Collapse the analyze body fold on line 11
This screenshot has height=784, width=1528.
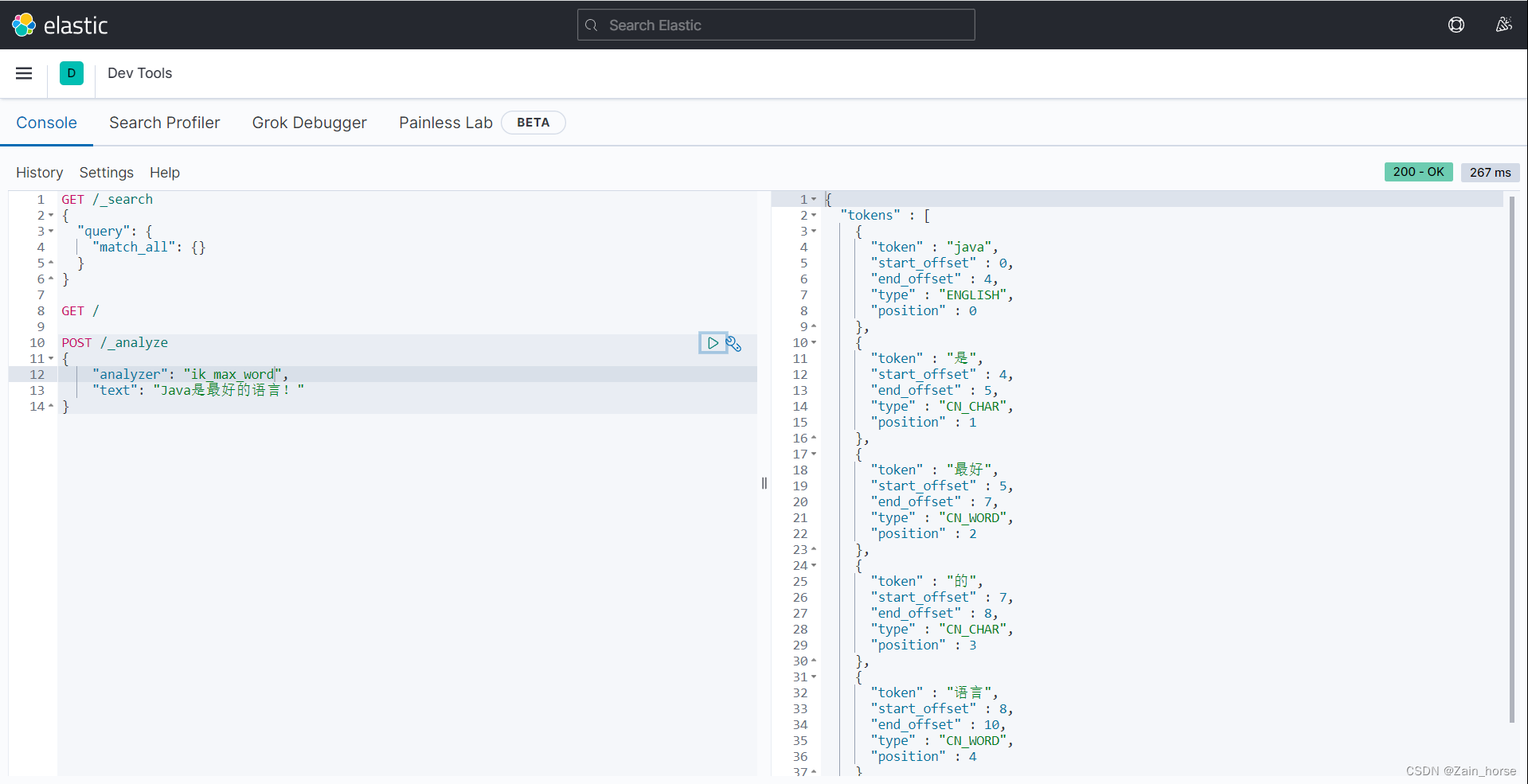(x=51, y=359)
